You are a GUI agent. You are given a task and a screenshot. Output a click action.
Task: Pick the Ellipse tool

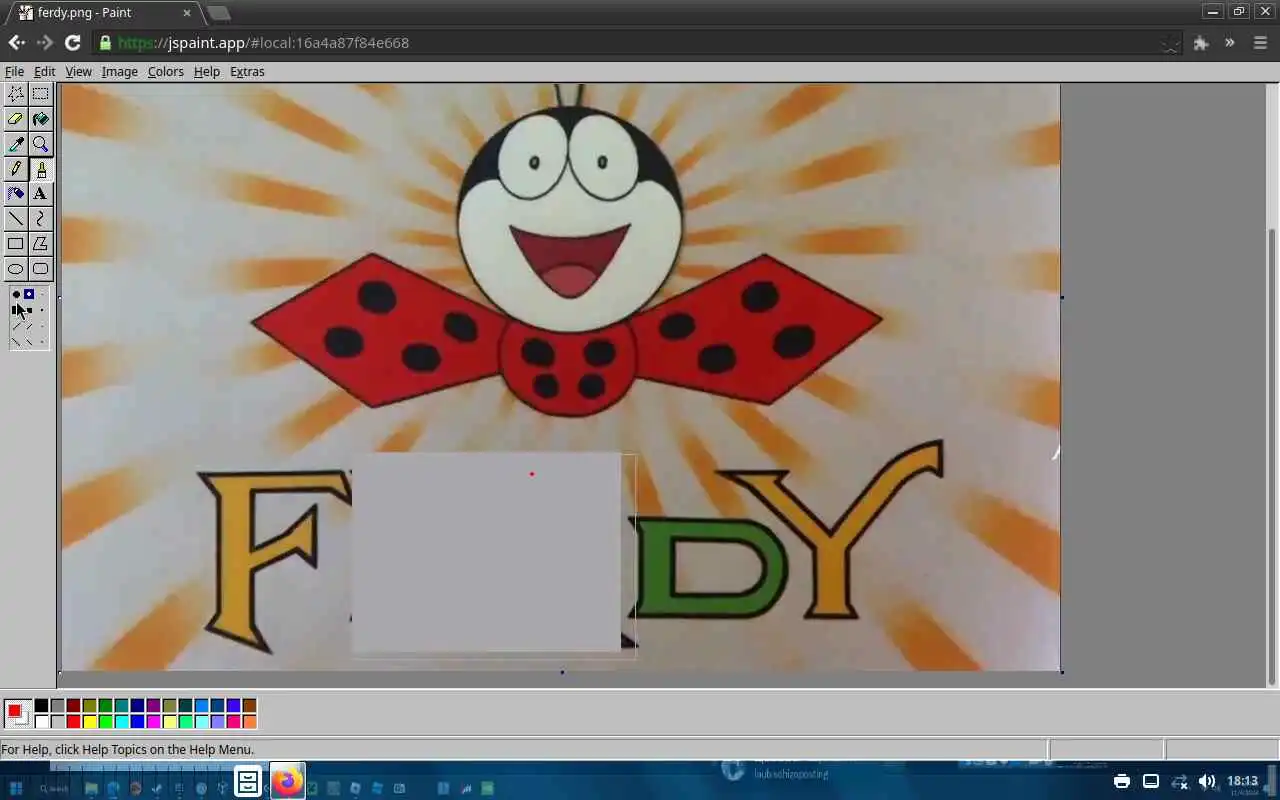pyautogui.click(x=16, y=269)
